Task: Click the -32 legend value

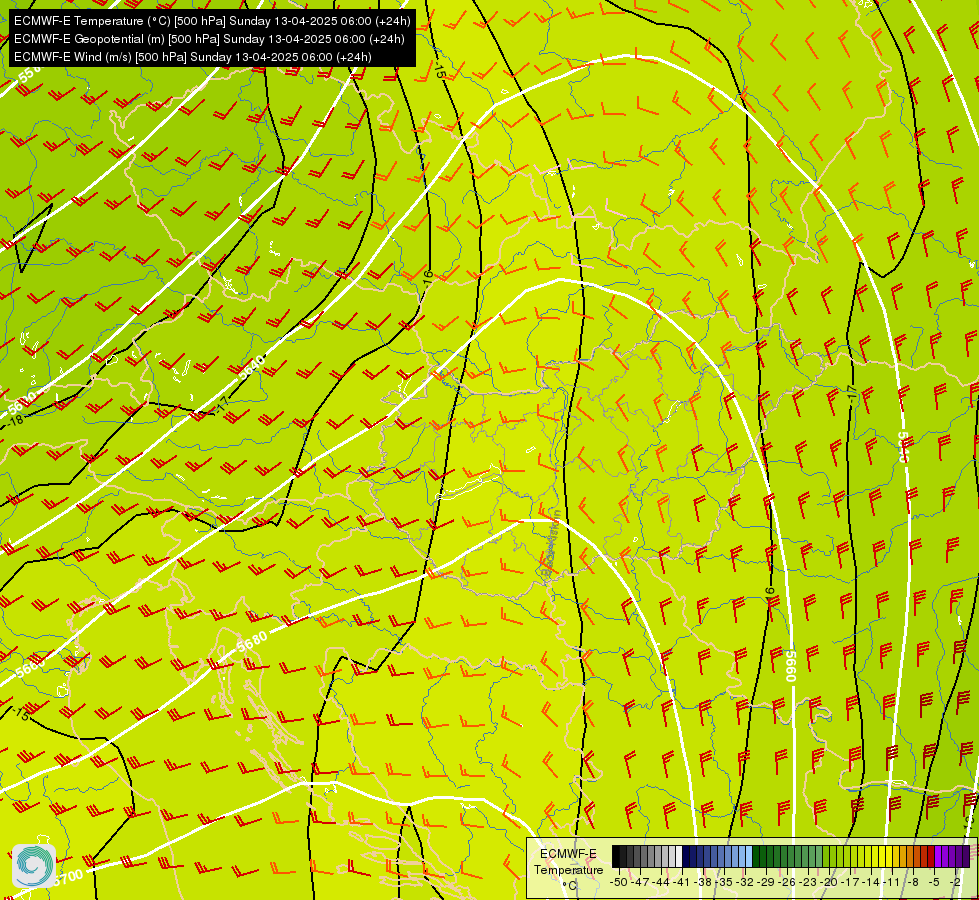Action: pos(745,882)
